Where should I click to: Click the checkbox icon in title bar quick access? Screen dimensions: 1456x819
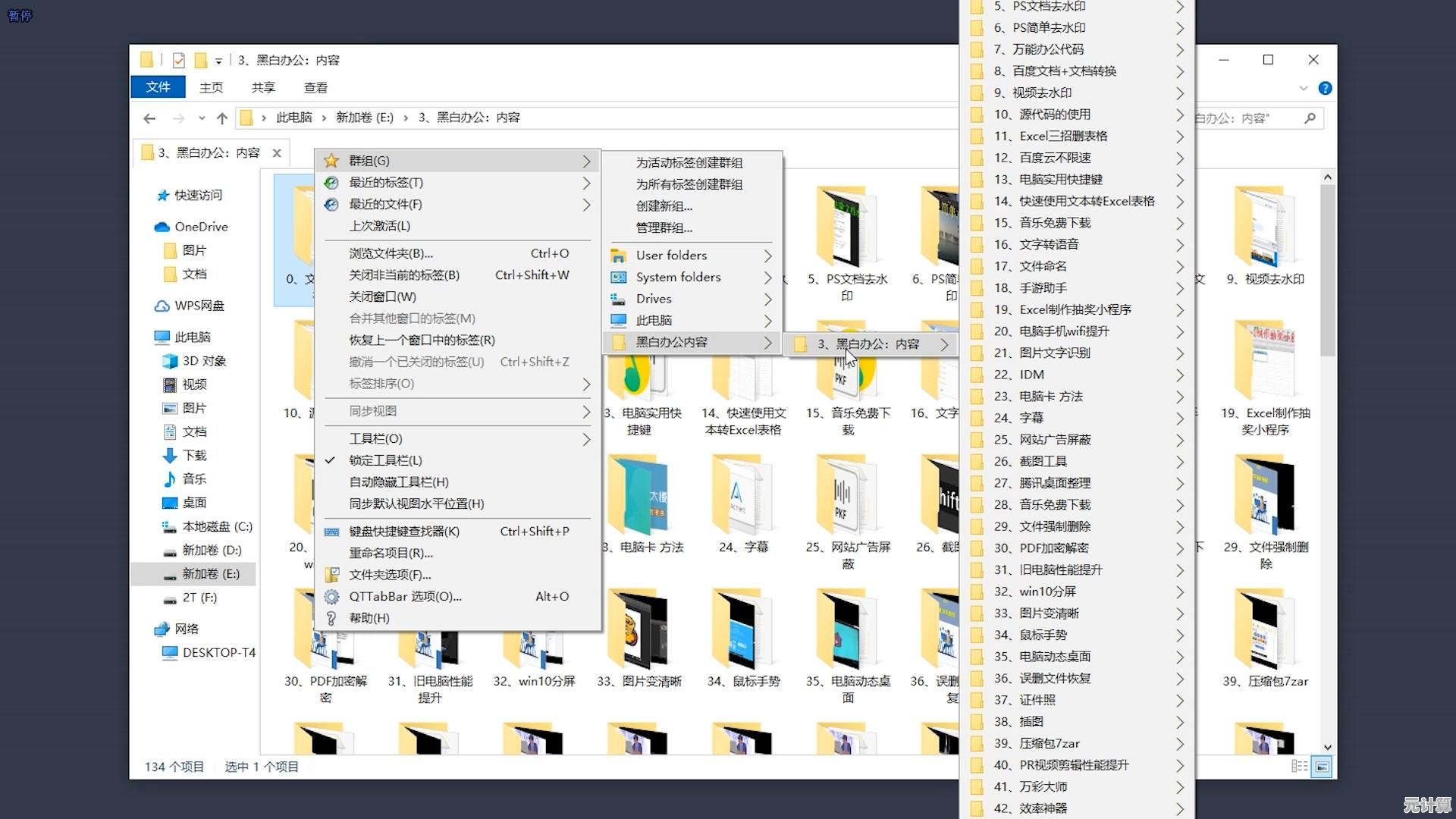(179, 60)
